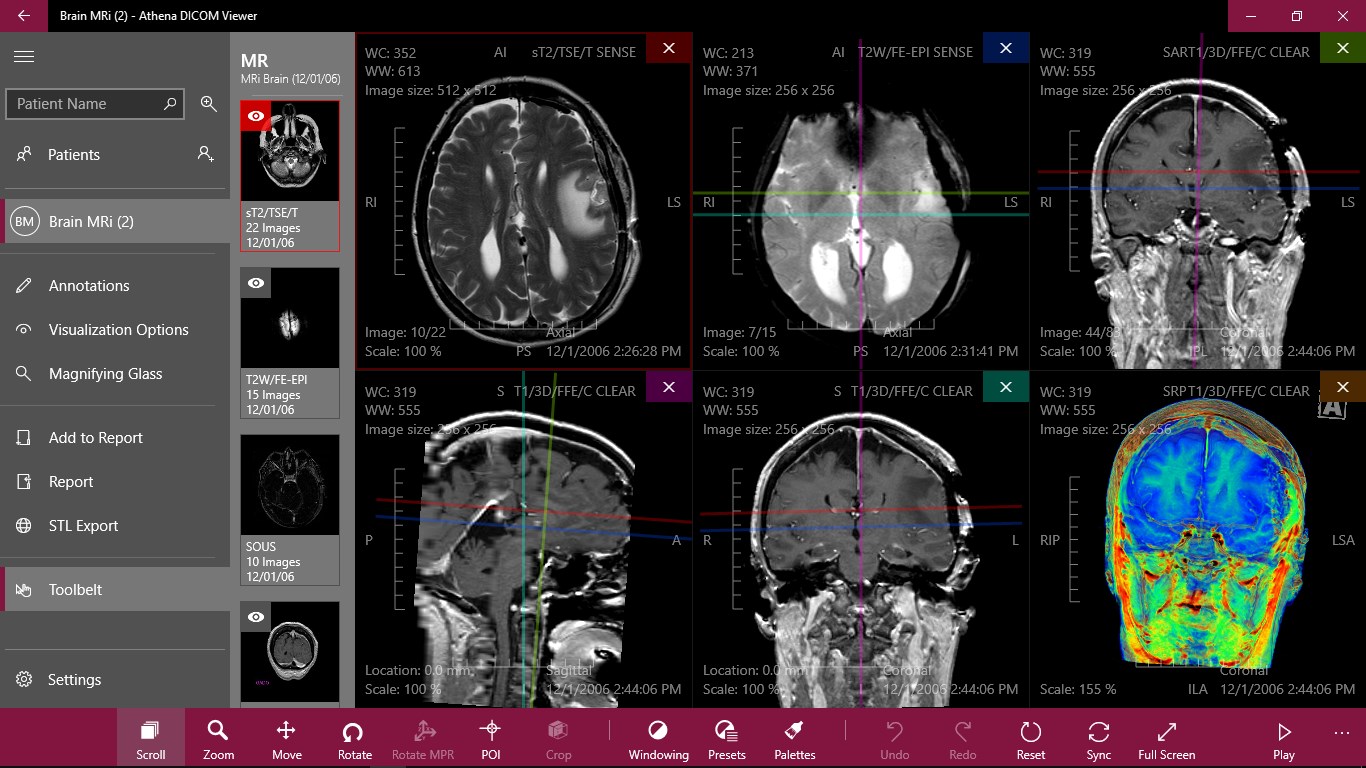Open the Patients list

click(74, 155)
